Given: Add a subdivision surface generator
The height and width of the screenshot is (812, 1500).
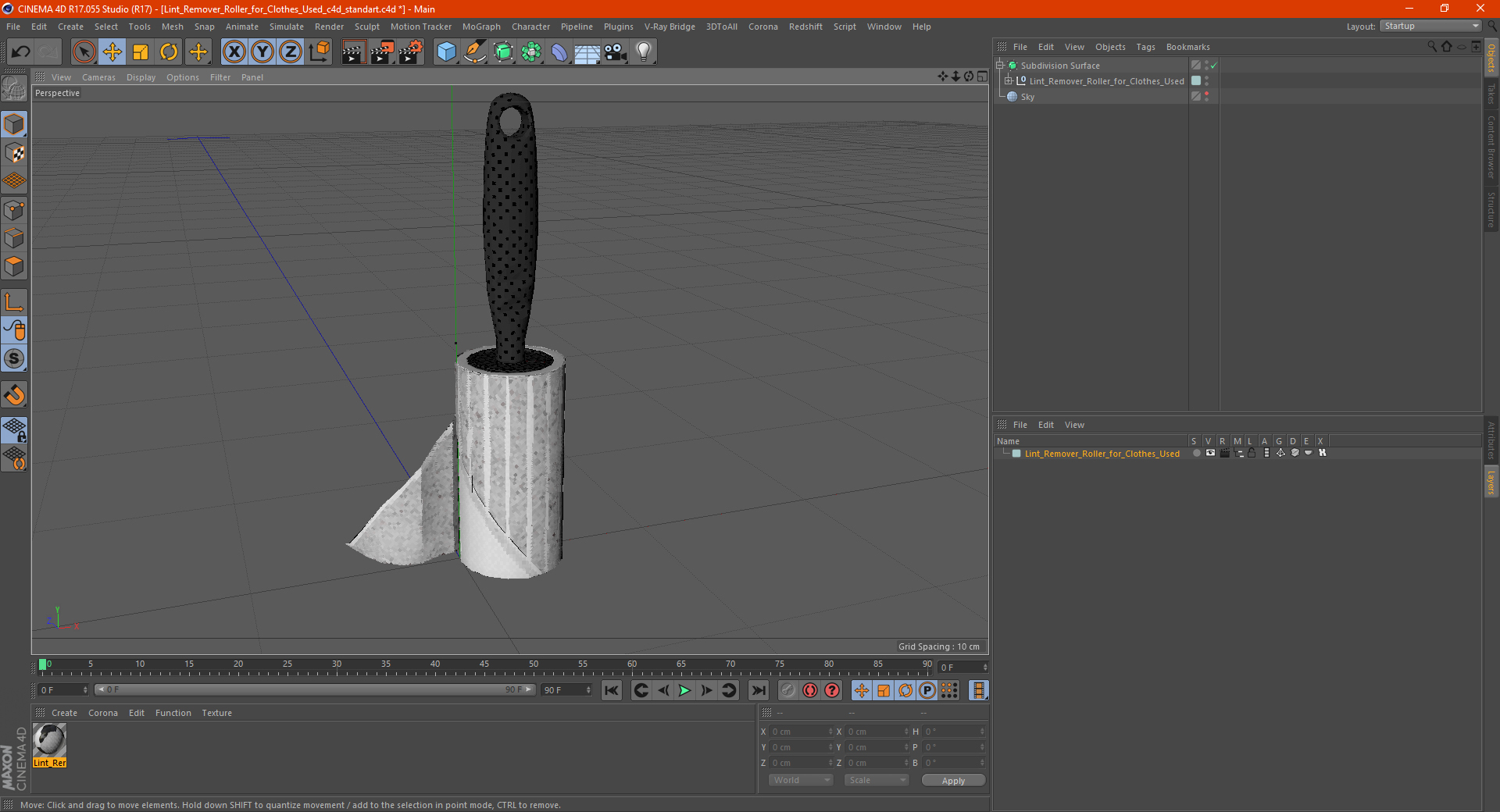Looking at the screenshot, I should [x=503, y=52].
